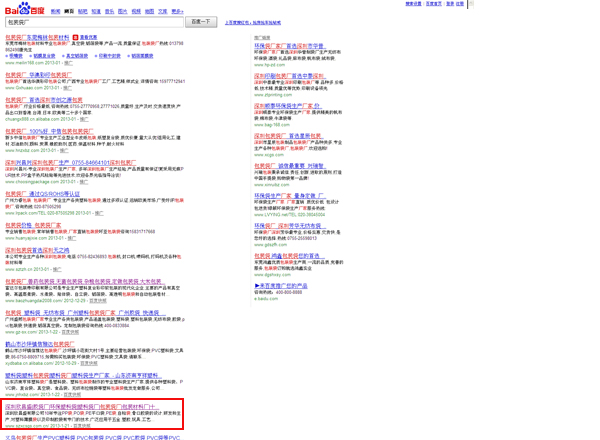The image size is (600, 440).
Task: Switch to the 贴吧 tab
Action: 83,11
